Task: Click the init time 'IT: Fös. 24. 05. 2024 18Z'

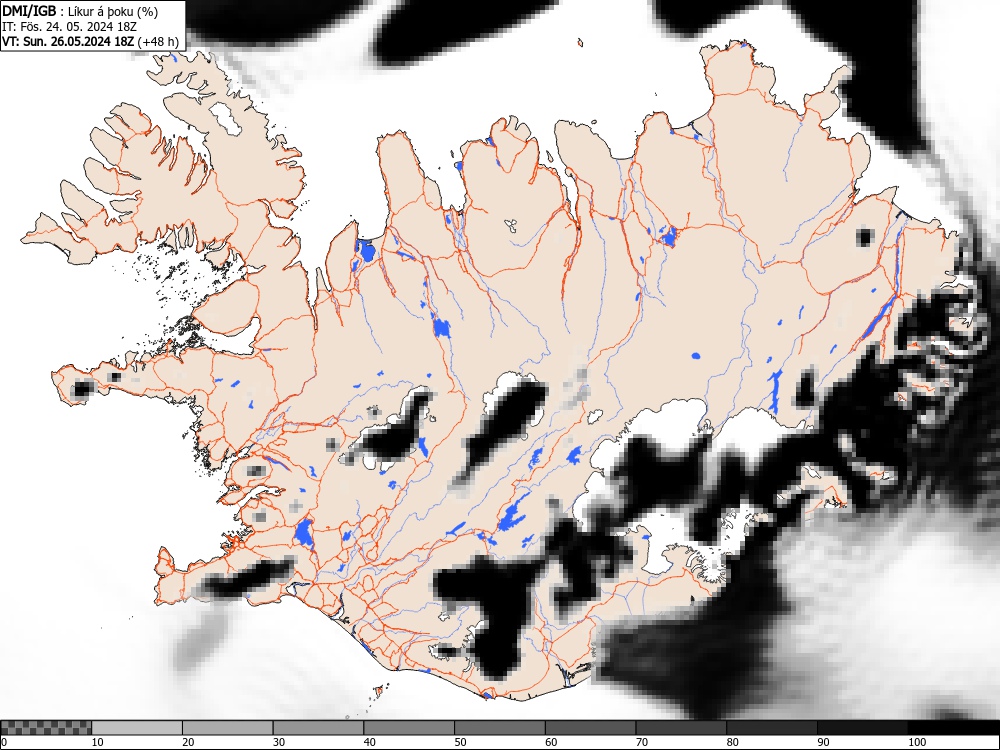Action: tap(70, 27)
